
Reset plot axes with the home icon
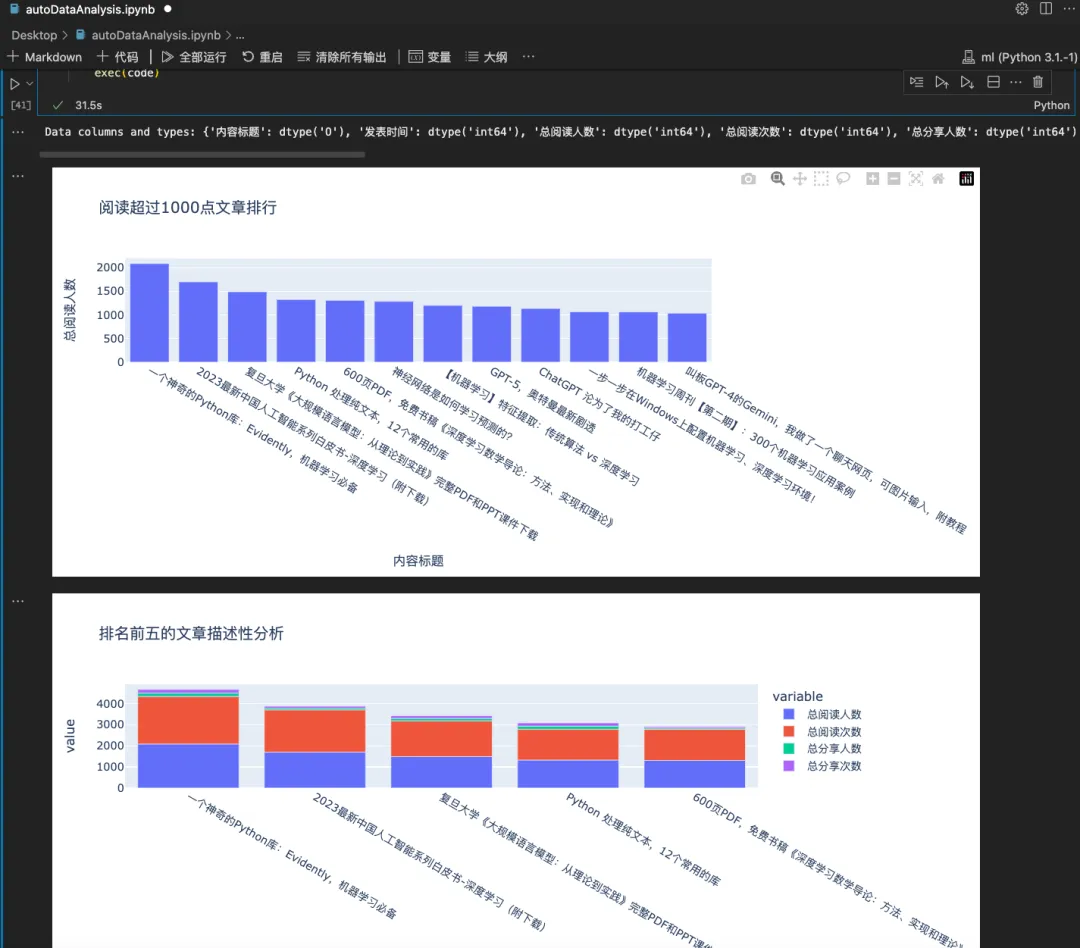click(937, 179)
